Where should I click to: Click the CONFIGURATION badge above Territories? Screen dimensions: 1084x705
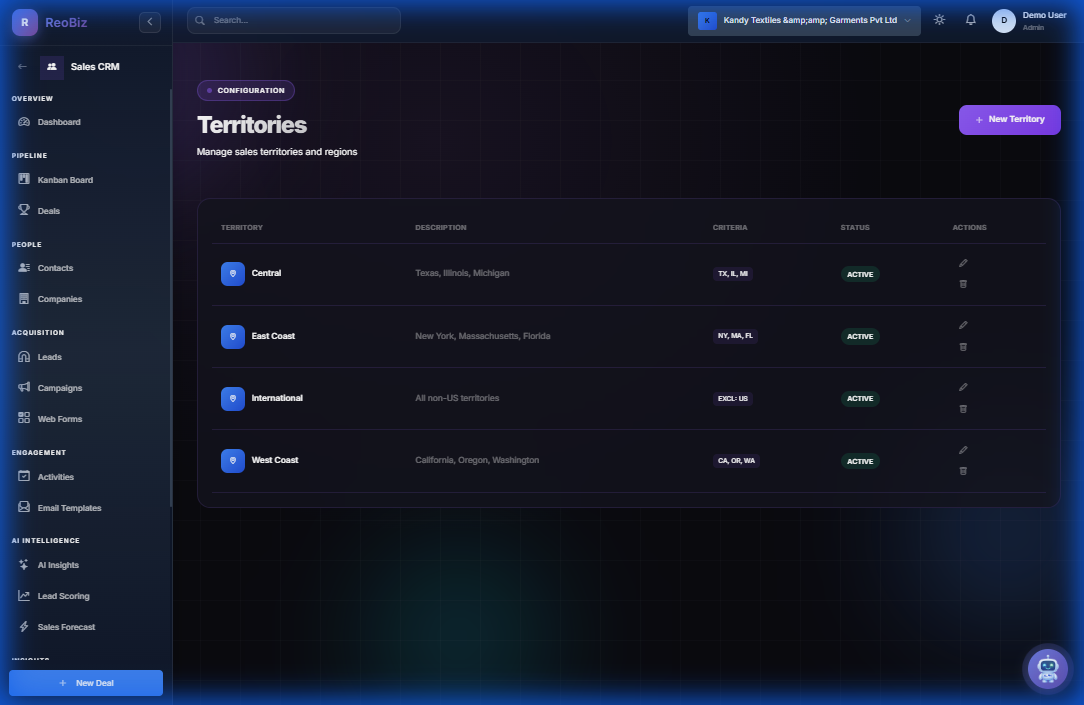coord(245,90)
